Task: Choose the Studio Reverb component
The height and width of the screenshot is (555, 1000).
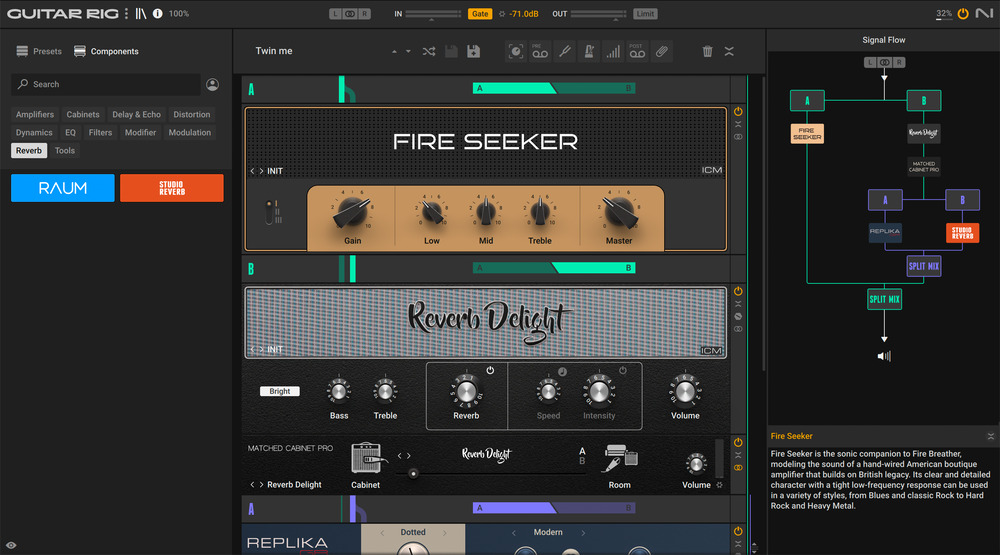Action: pyautogui.click(x=172, y=188)
